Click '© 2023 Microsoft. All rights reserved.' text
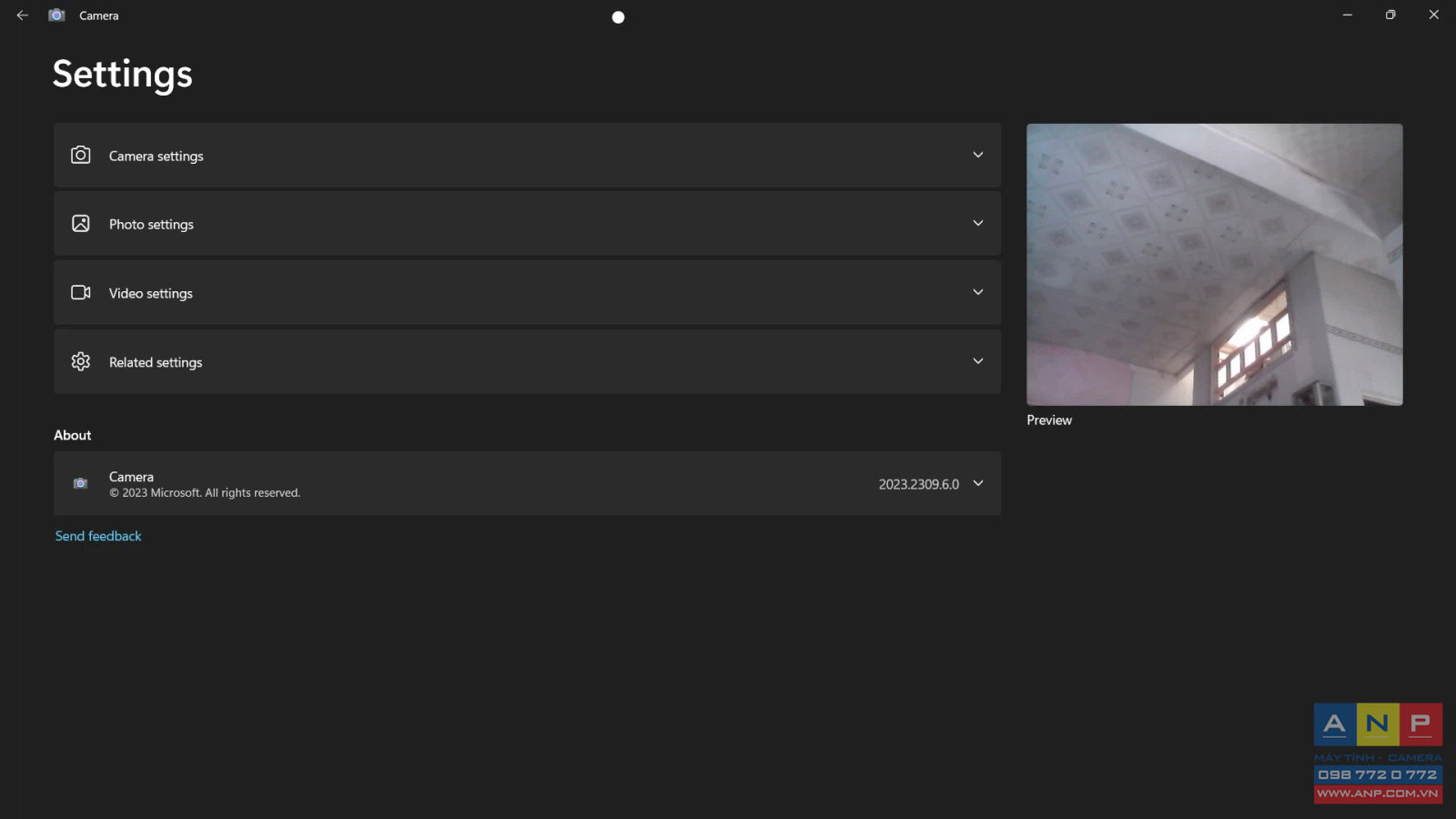Image resolution: width=1456 pixels, height=819 pixels. tap(205, 493)
